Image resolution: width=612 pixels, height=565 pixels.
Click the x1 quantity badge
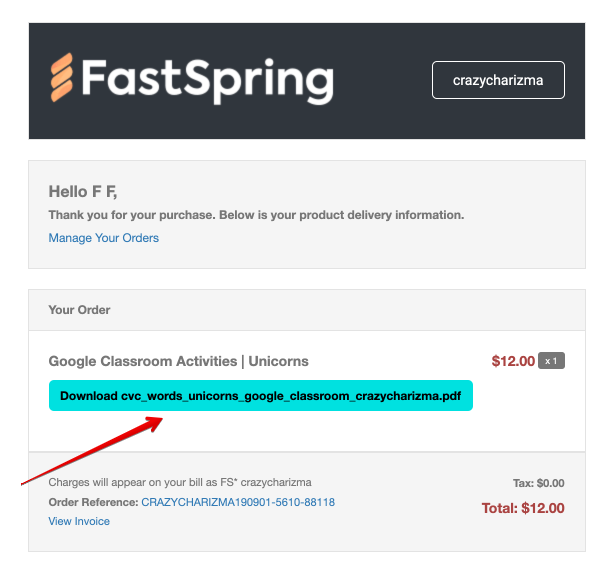551,361
